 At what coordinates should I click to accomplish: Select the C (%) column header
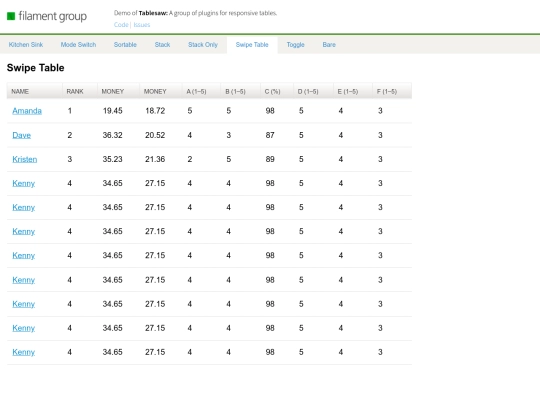pos(277,91)
